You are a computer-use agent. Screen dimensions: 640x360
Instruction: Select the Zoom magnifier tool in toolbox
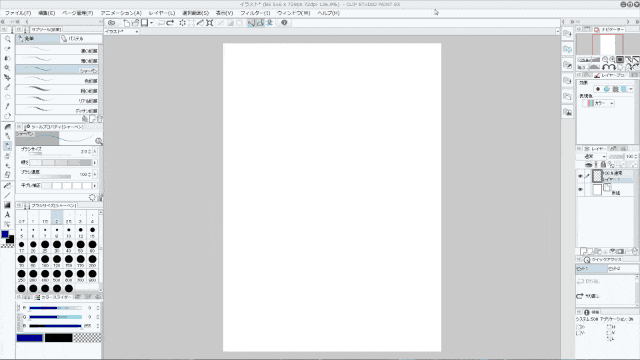tap(7, 39)
